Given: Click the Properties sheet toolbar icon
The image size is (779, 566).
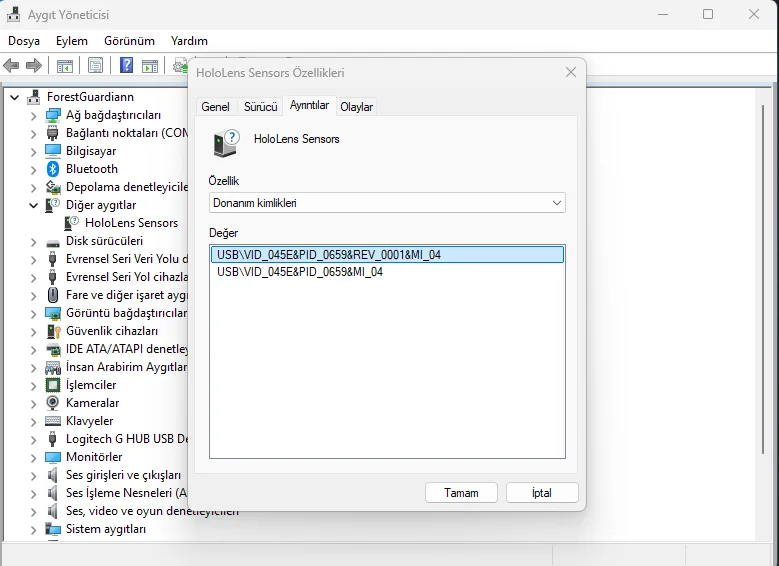Looking at the screenshot, I should [95, 65].
